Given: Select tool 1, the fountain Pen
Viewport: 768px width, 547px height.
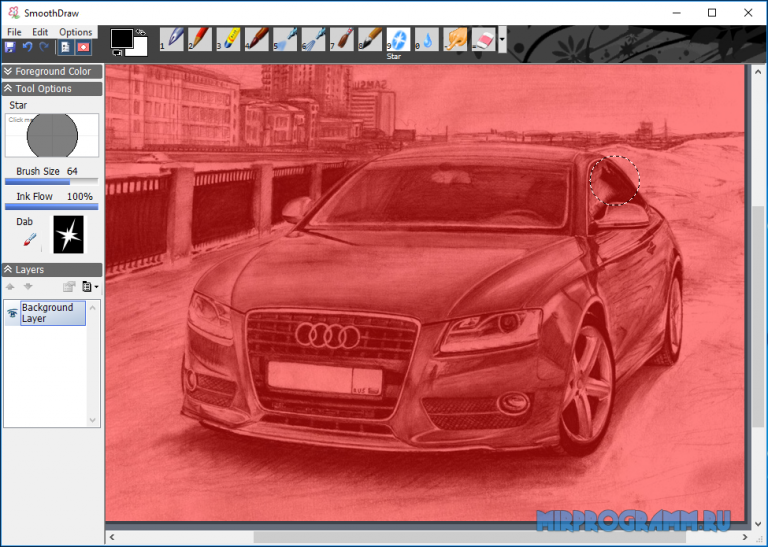Looking at the screenshot, I should coord(172,39).
